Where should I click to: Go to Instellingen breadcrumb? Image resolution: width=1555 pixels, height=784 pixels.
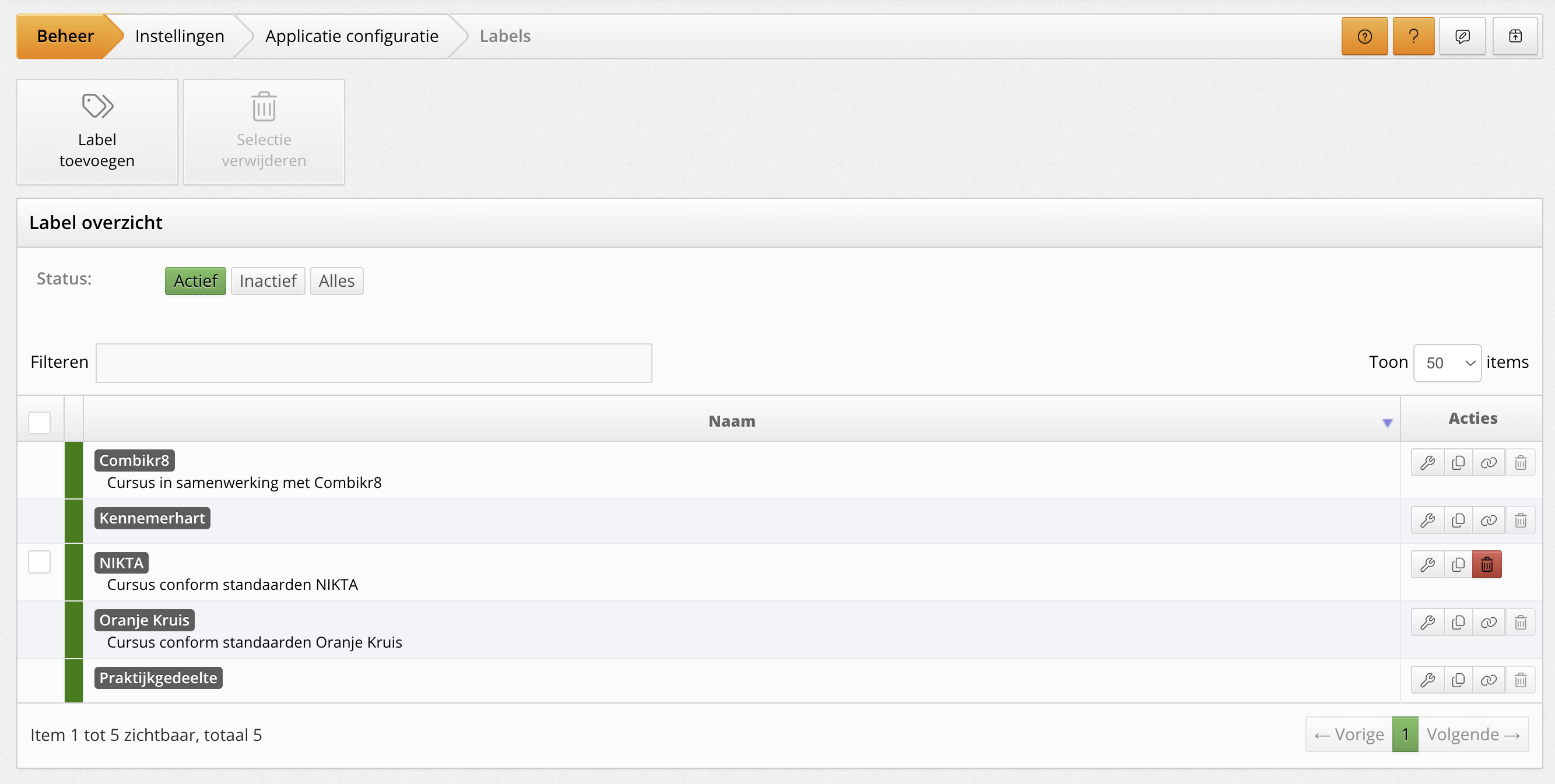point(179,37)
